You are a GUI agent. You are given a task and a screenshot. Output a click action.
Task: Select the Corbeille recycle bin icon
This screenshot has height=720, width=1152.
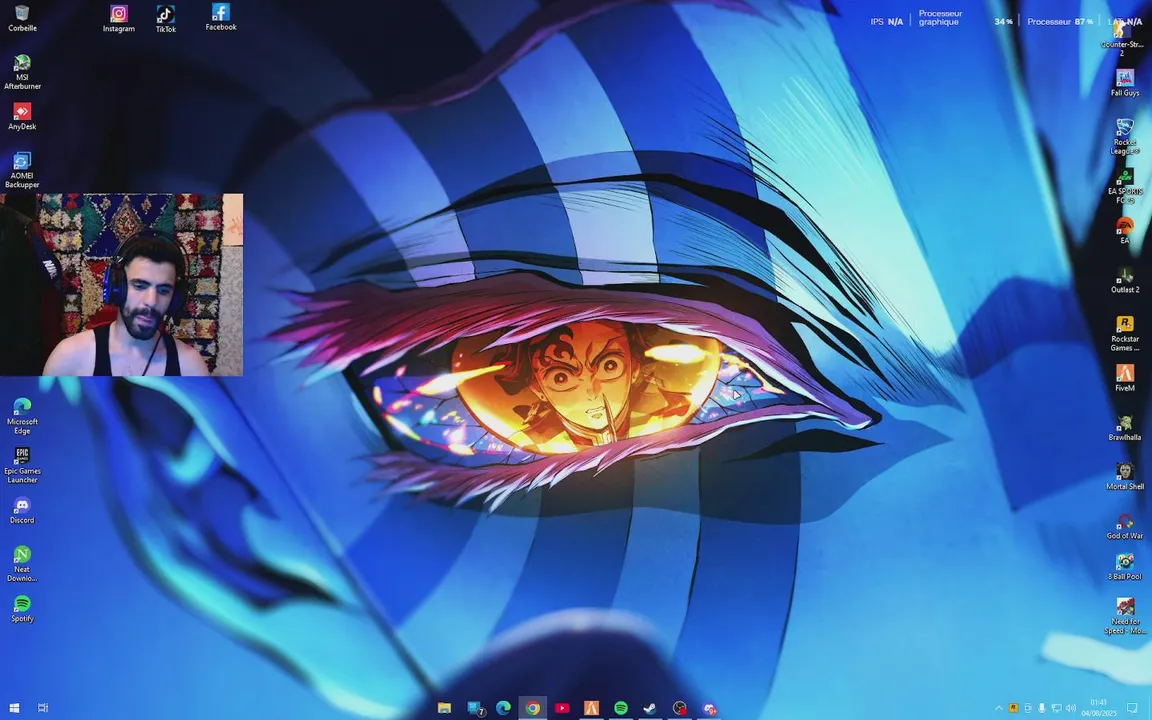point(22,18)
